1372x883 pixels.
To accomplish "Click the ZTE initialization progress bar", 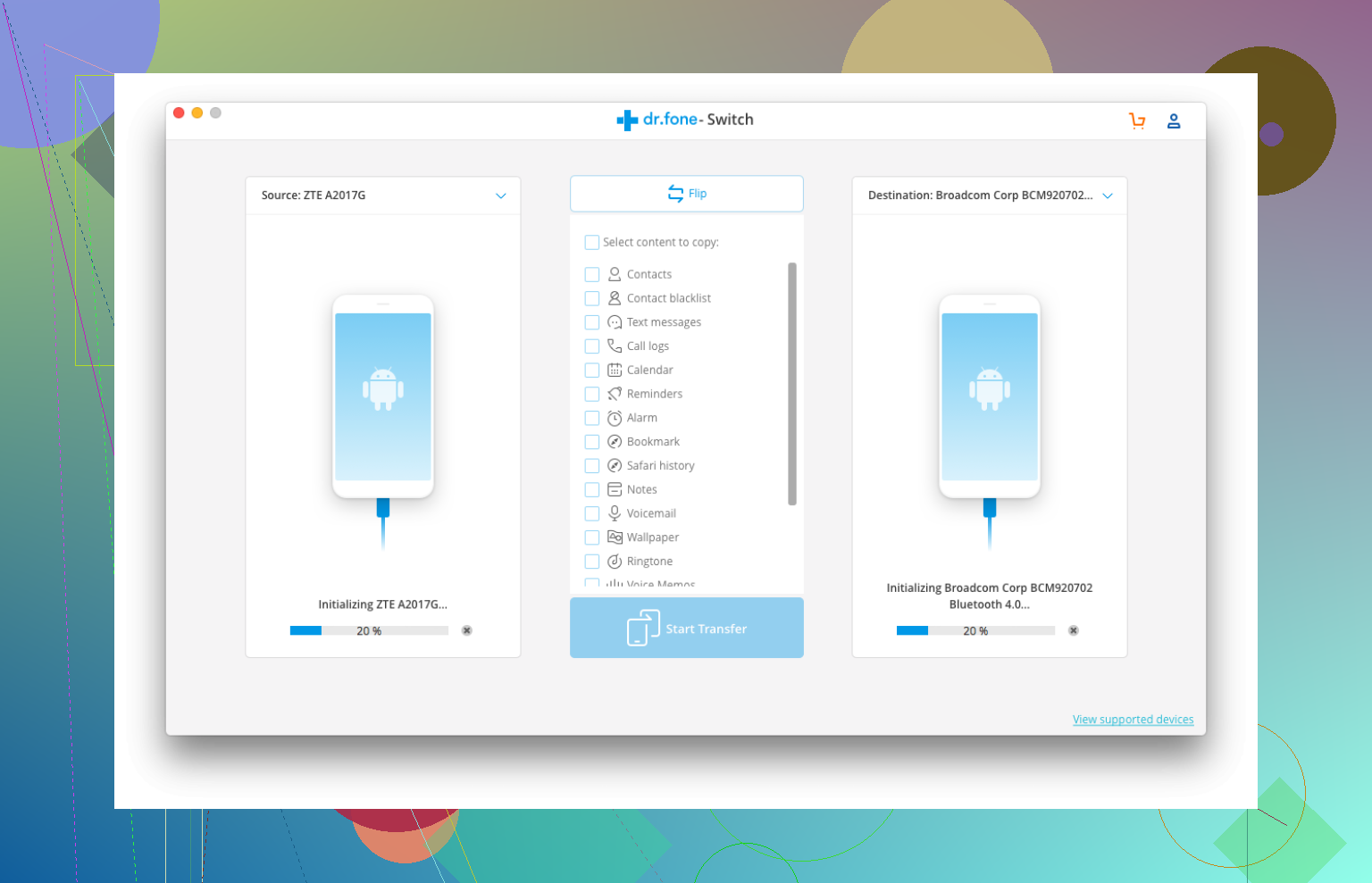I will point(369,630).
